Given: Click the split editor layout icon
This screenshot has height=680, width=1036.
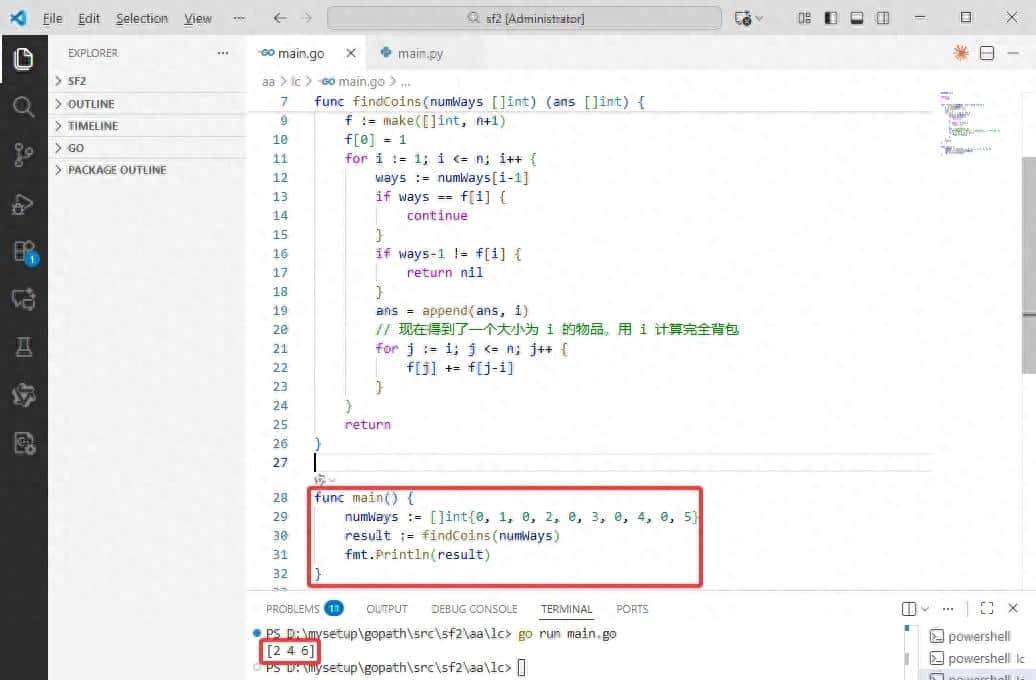Looking at the screenshot, I should coord(987,53).
